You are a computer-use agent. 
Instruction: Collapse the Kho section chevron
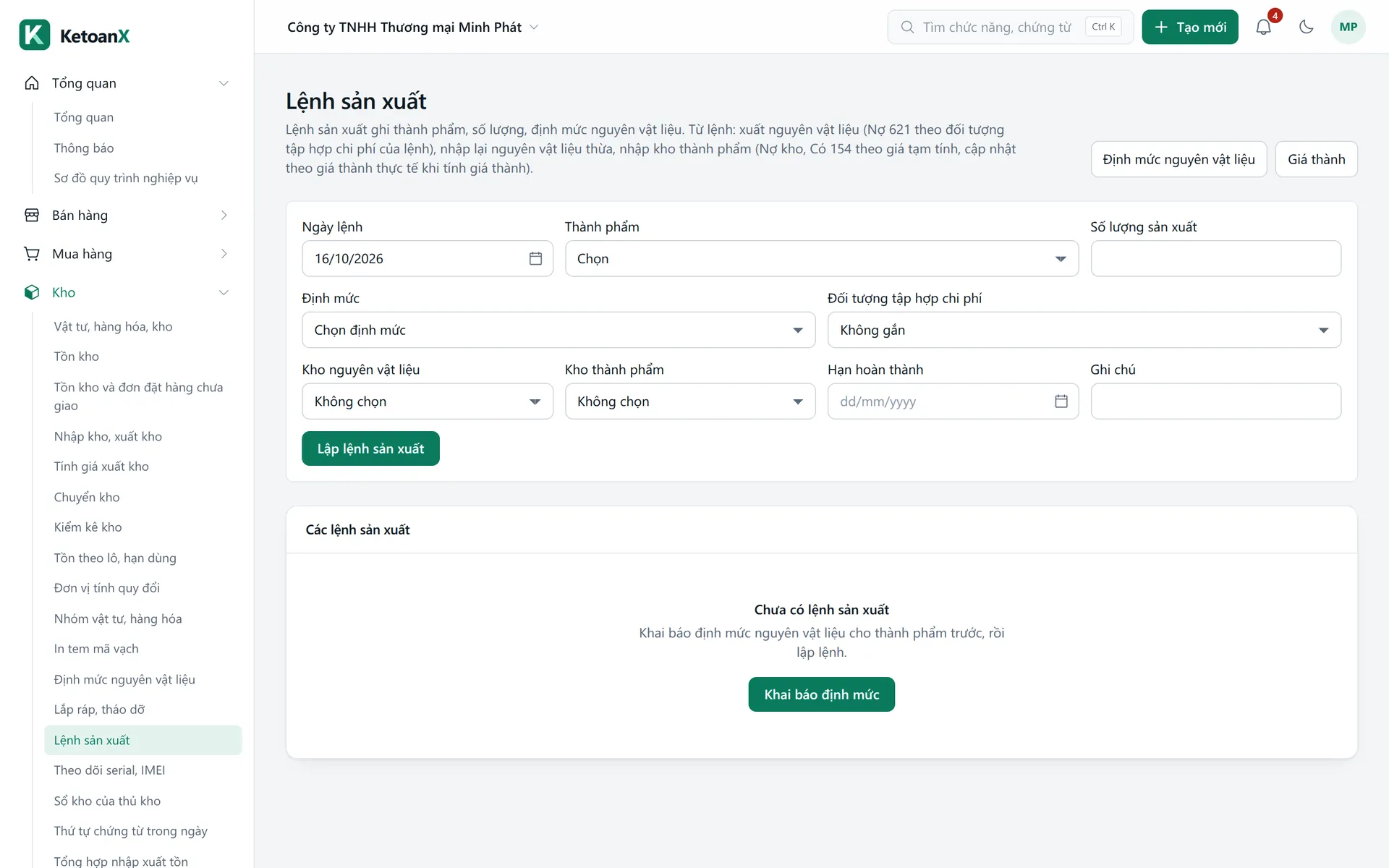(x=224, y=292)
